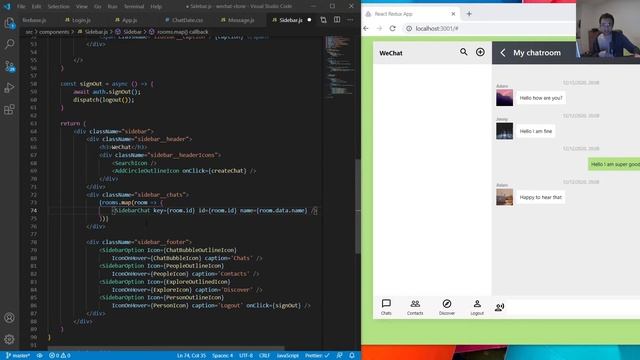Open errors and warnings counter in status bar
640x360 pixels.
(x=60, y=356)
